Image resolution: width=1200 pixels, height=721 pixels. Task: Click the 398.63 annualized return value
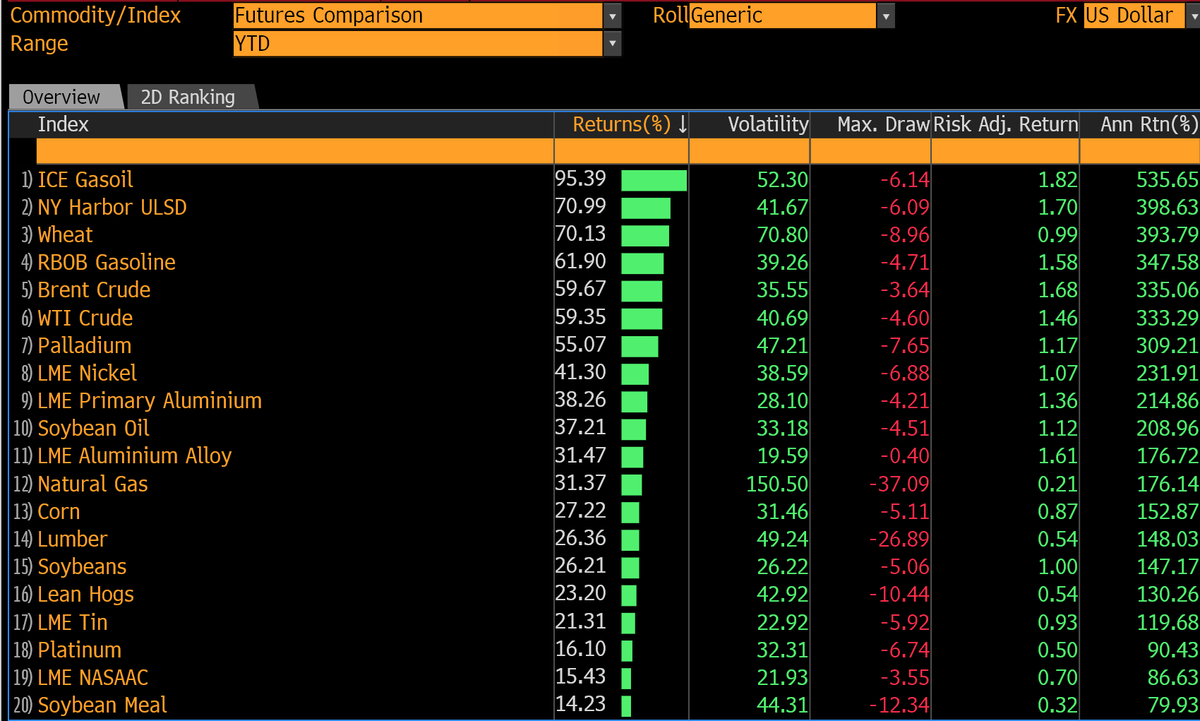(1167, 207)
